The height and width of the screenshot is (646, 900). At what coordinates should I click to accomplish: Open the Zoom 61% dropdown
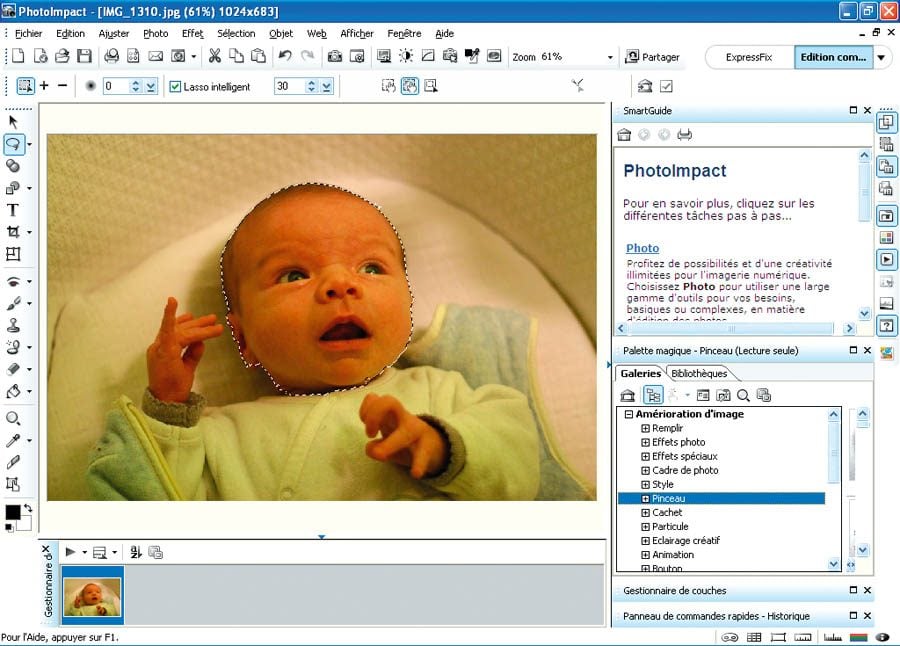pyautogui.click(x=610, y=57)
